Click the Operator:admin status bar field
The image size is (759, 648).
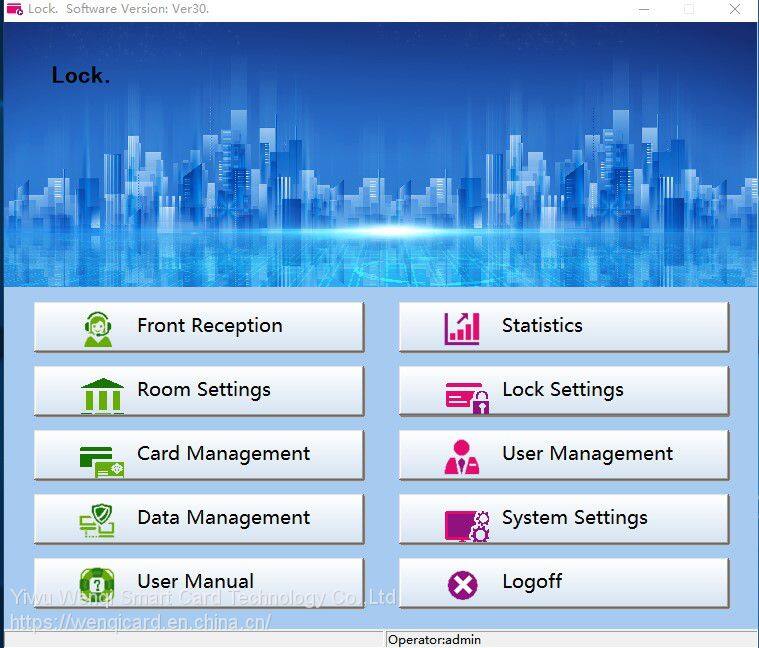click(x=434, y=639)
